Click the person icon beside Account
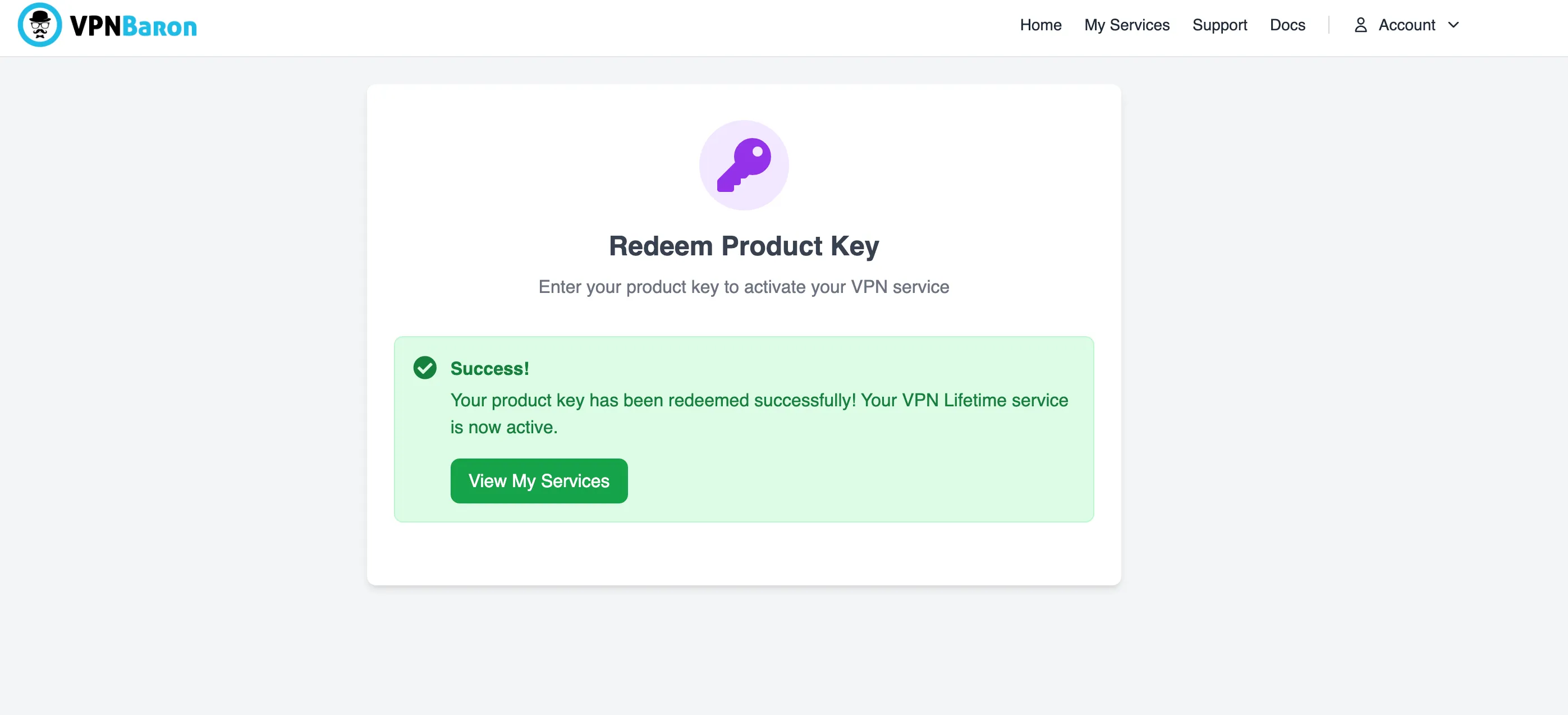This screenshot has width=1568, height=715. pyautogui.click(x=1360, y=25)
